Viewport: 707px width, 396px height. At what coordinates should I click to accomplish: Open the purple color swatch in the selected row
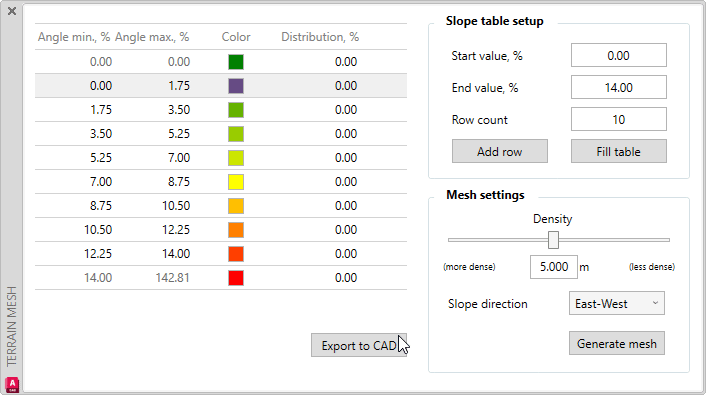236,86
